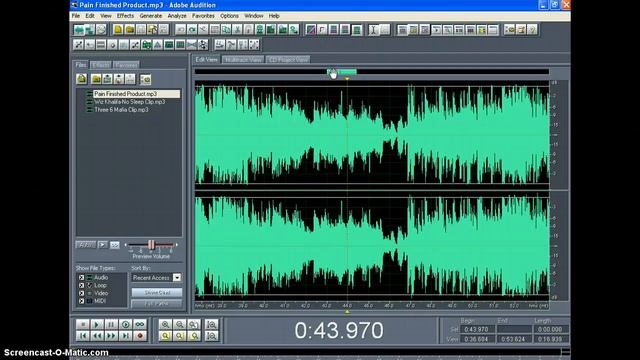640x360 pixels.
Task: Click the circled Play to End button
Action: [125, 324]
